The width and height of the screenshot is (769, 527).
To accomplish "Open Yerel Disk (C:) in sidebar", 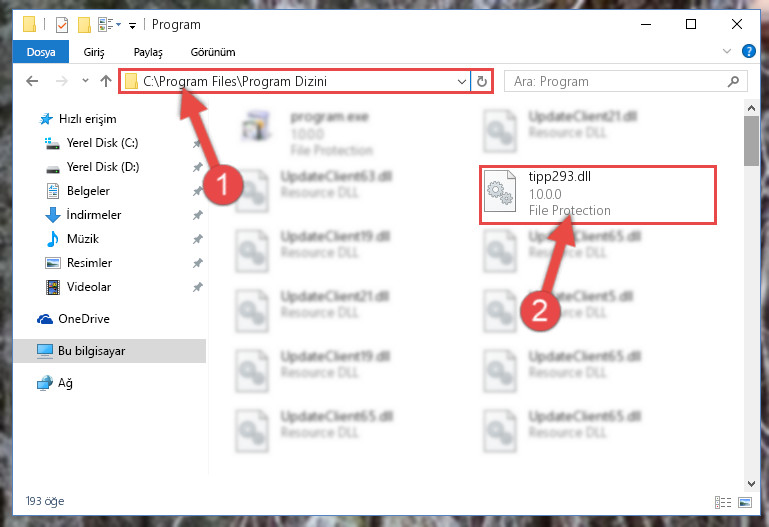I will (102, 143).
